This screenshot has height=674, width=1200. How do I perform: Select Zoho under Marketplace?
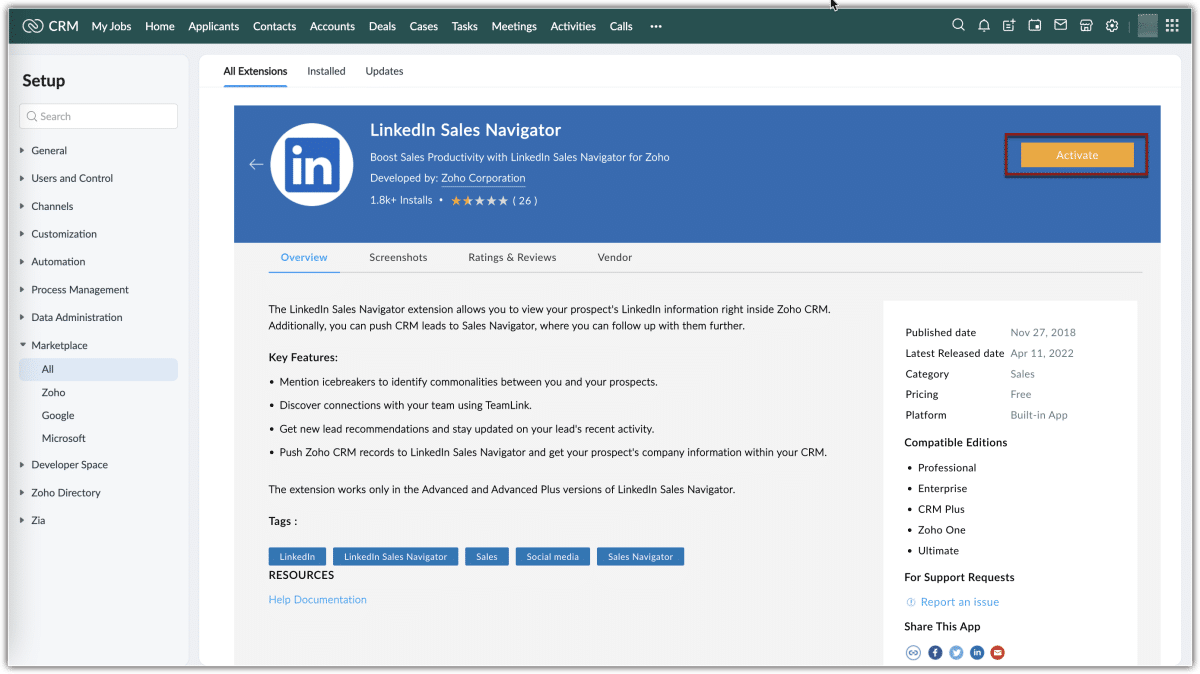click(53, 393)
